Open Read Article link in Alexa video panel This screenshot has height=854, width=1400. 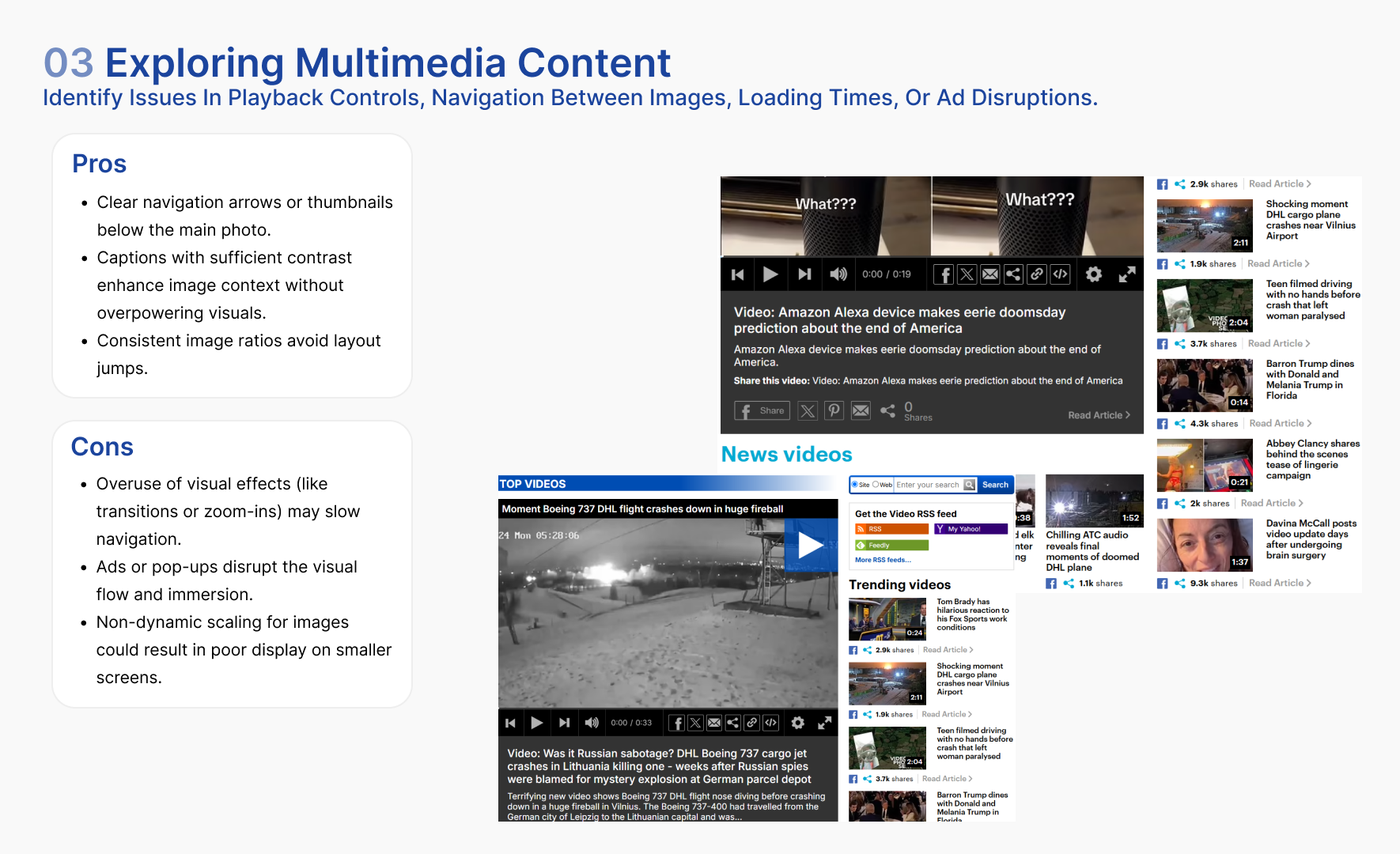point(1099,415)
